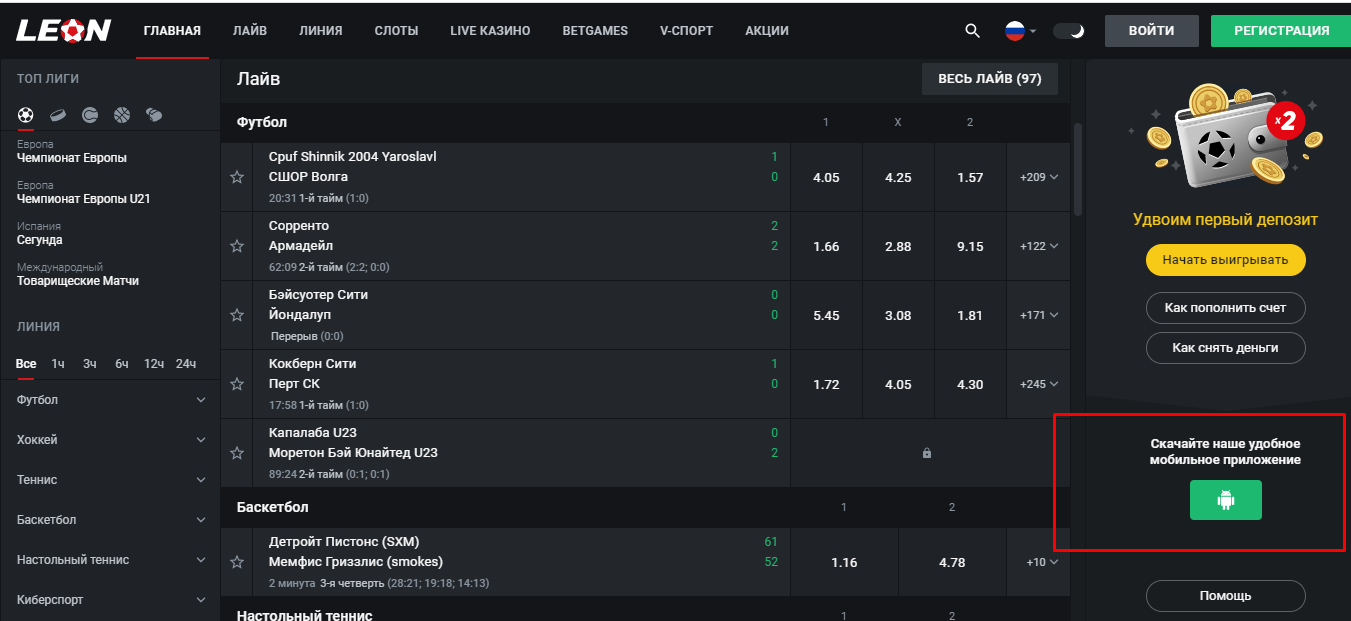Image resolution: width=1351 pixels, height=621 pixels.
Task: Go to ГЛАВНАЯ in top navigation
Action: pos(172,31)
